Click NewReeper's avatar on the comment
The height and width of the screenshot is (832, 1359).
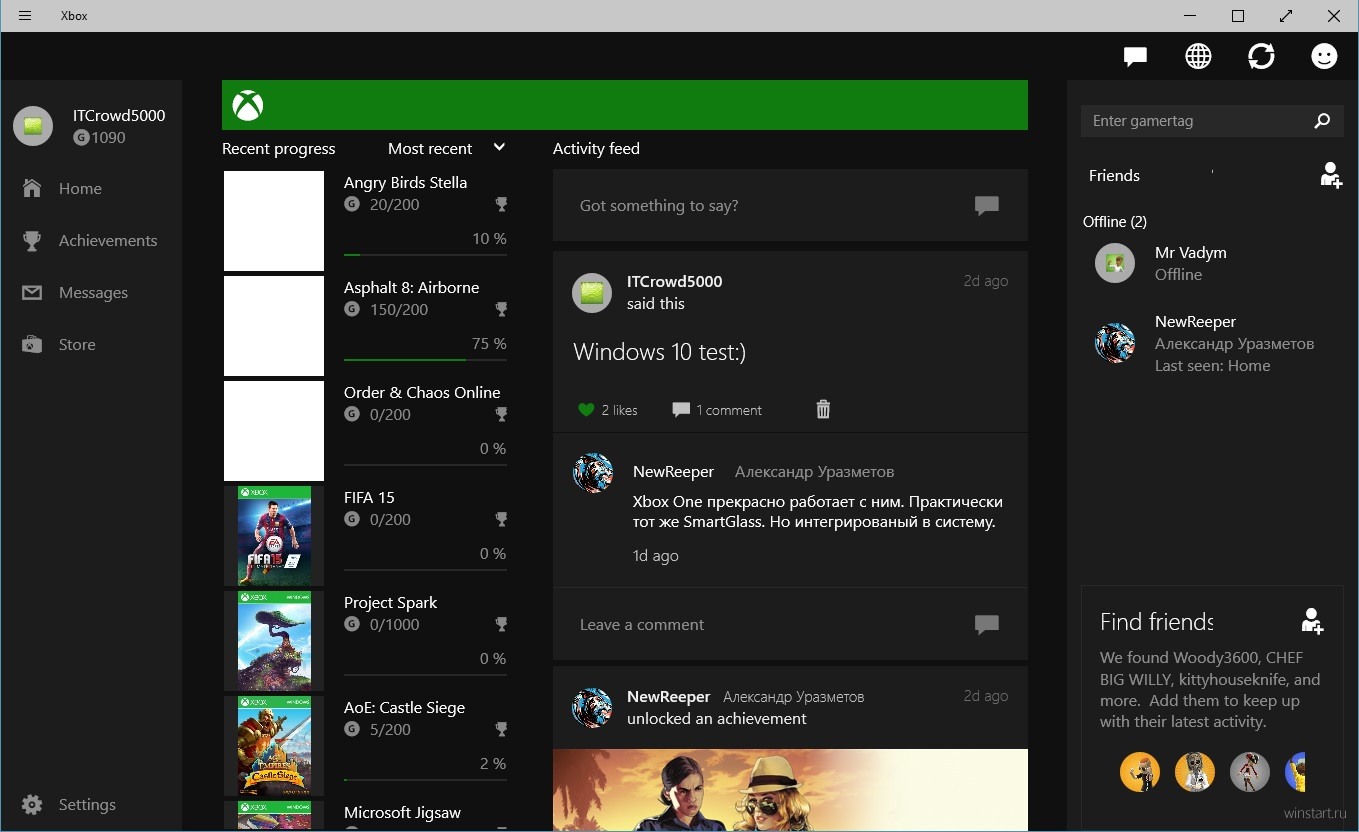593,472
